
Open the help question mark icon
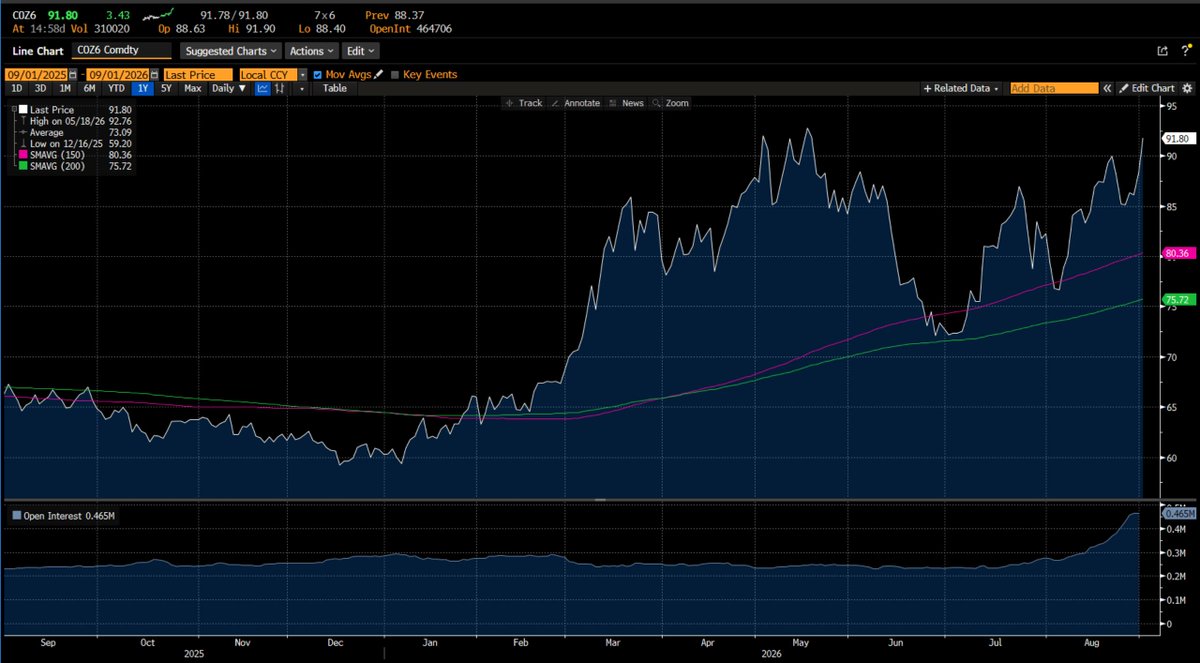click(x=1186, y=51)
